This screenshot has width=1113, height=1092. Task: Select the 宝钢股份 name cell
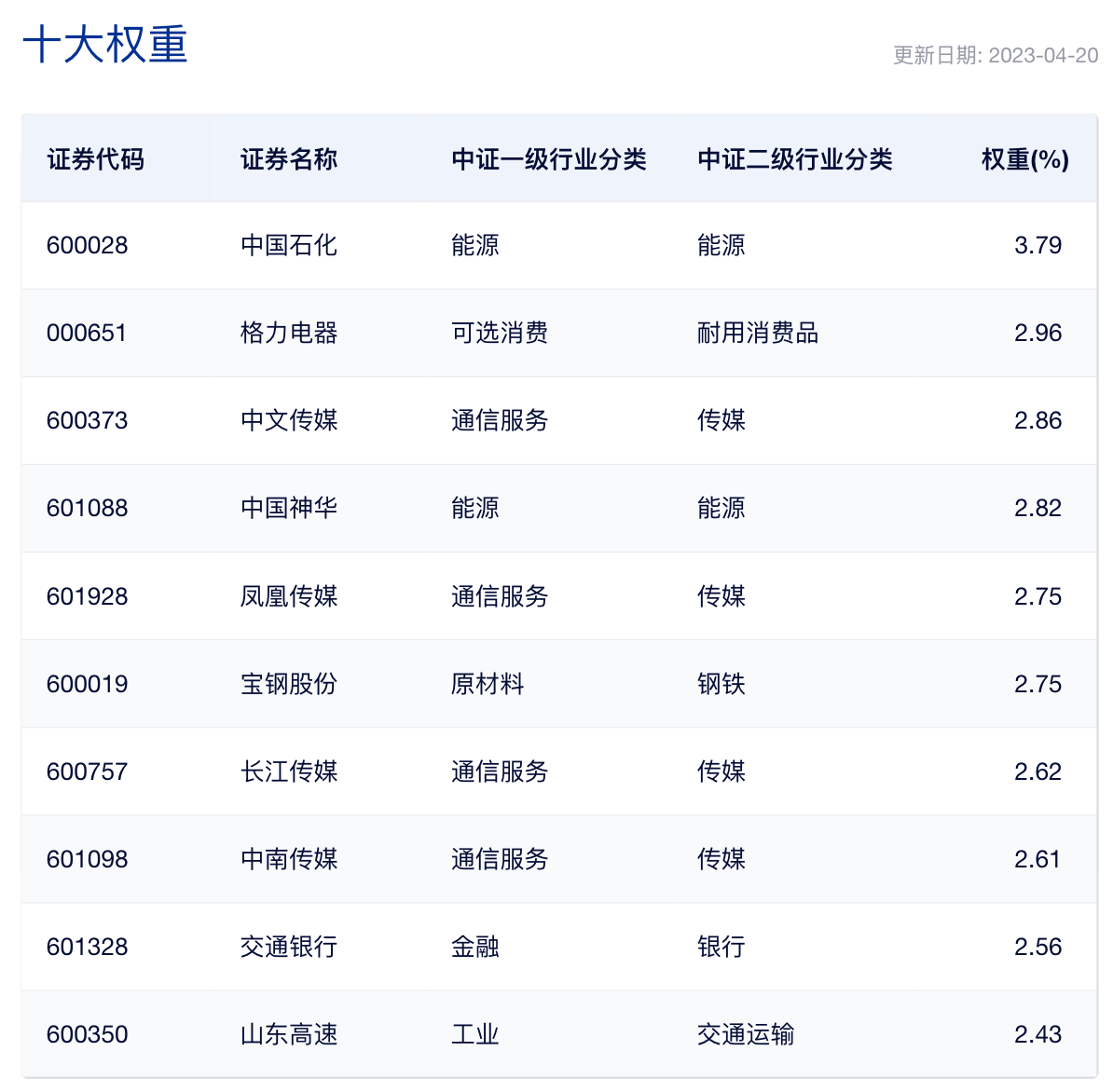pyautogui.click(x=289, y=684)
